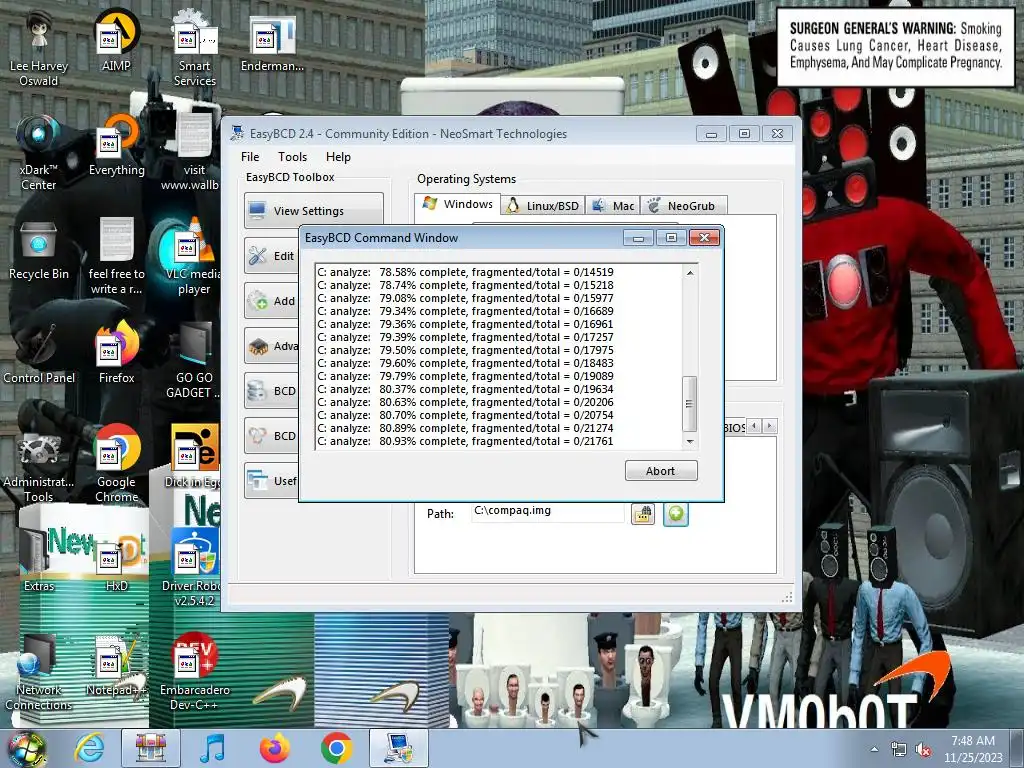1024x768 pixels.
Task: Click the View Settings toolbox button
Action: click(x=313, y=210)
